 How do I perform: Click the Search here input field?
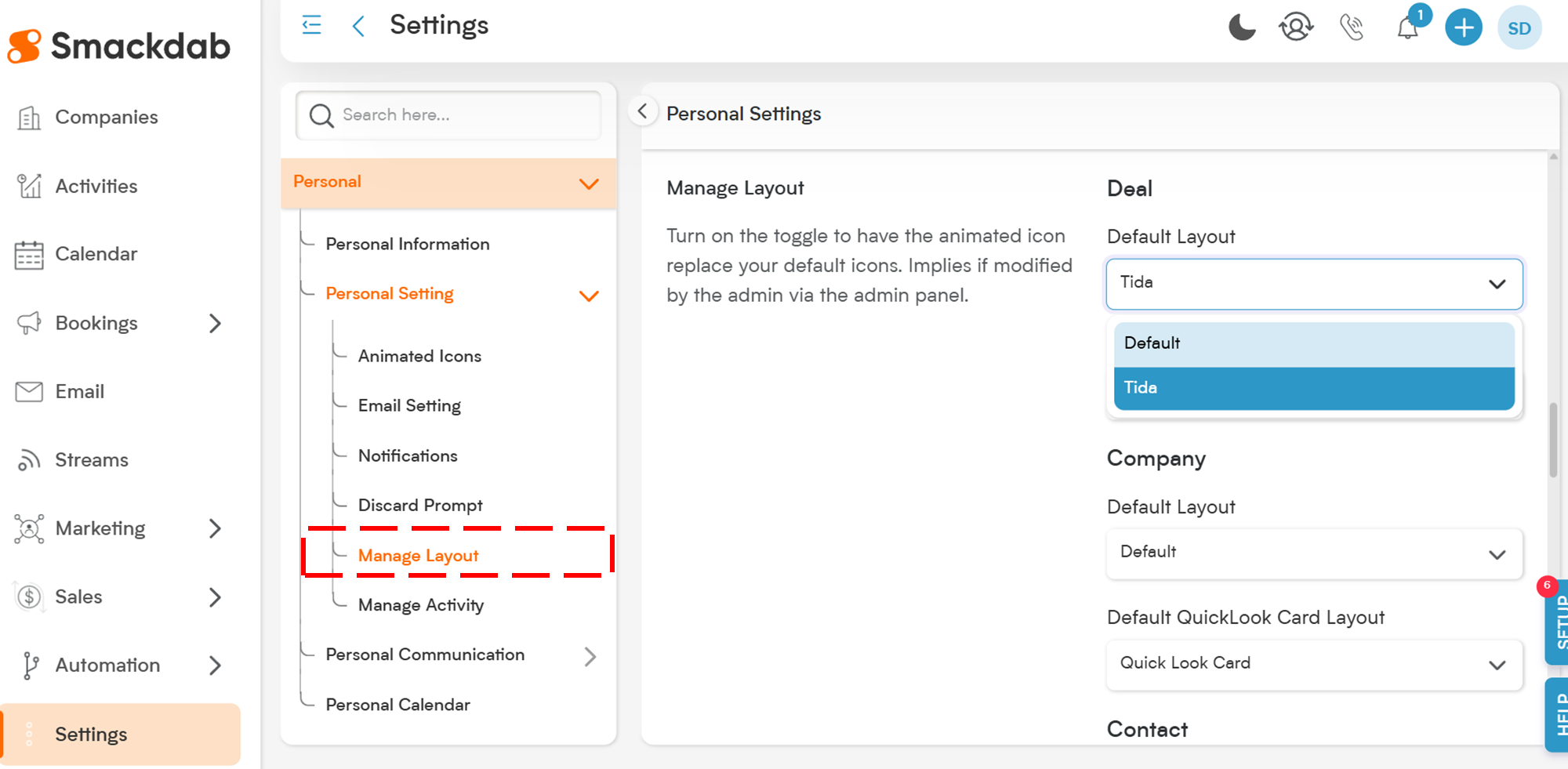[x=463, y=115]
